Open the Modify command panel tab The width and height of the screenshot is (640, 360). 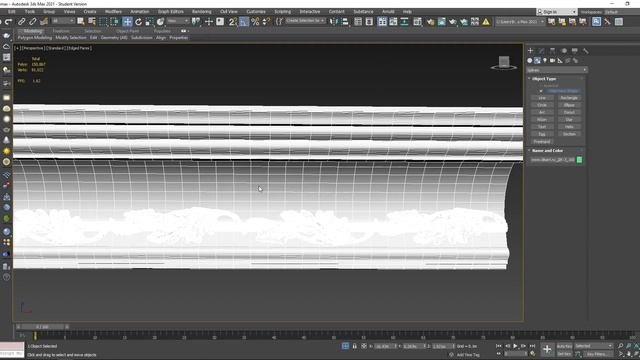[541, 51]
